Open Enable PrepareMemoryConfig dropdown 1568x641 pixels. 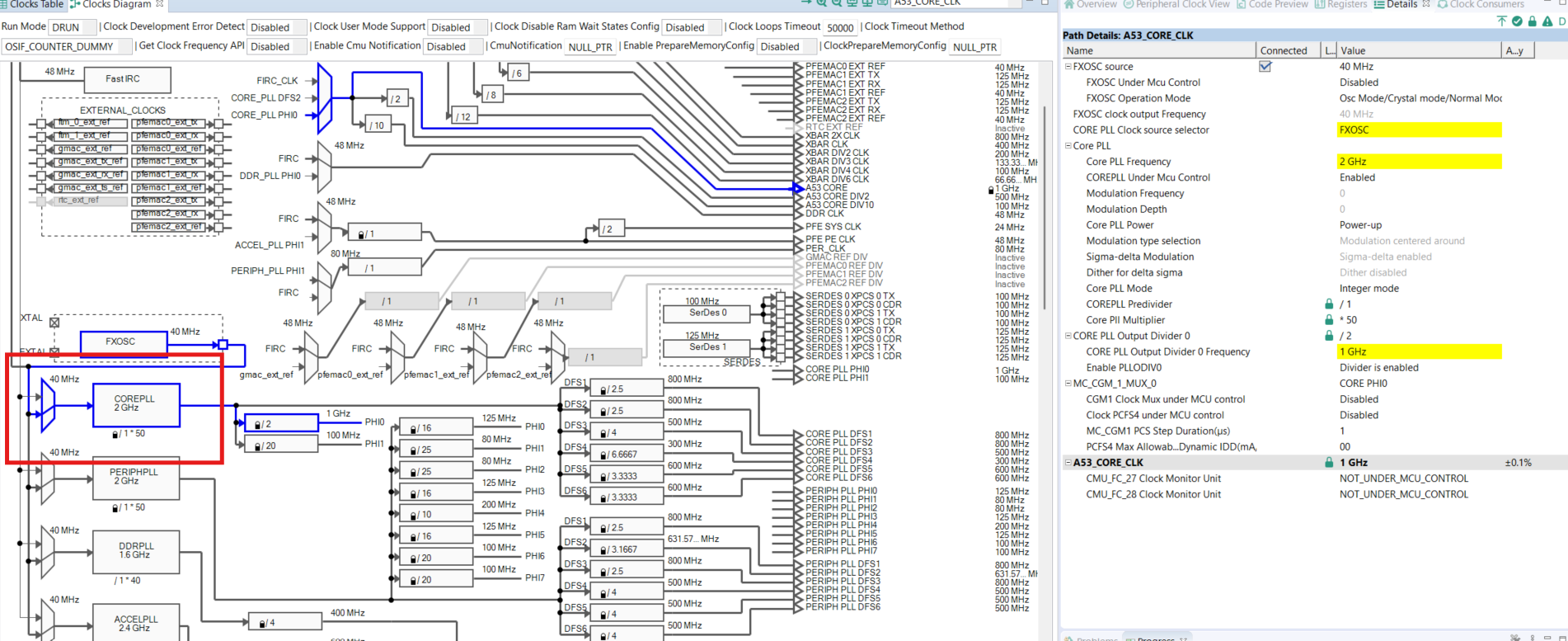[787, 46]
